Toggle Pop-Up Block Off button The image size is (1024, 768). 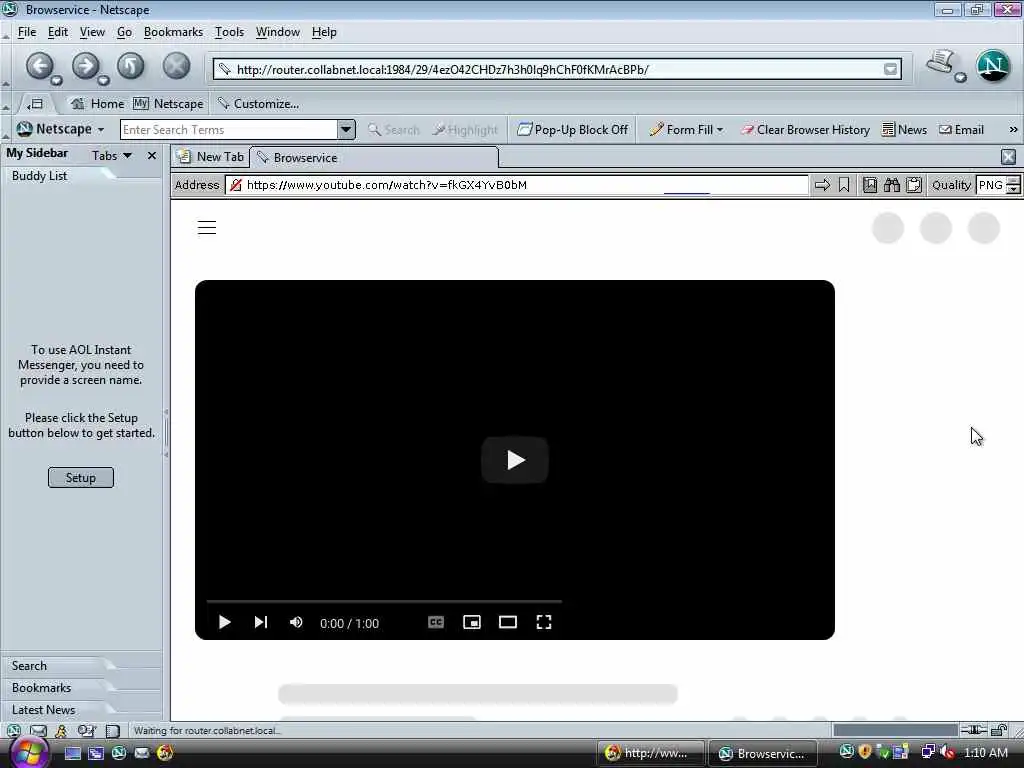573,130
